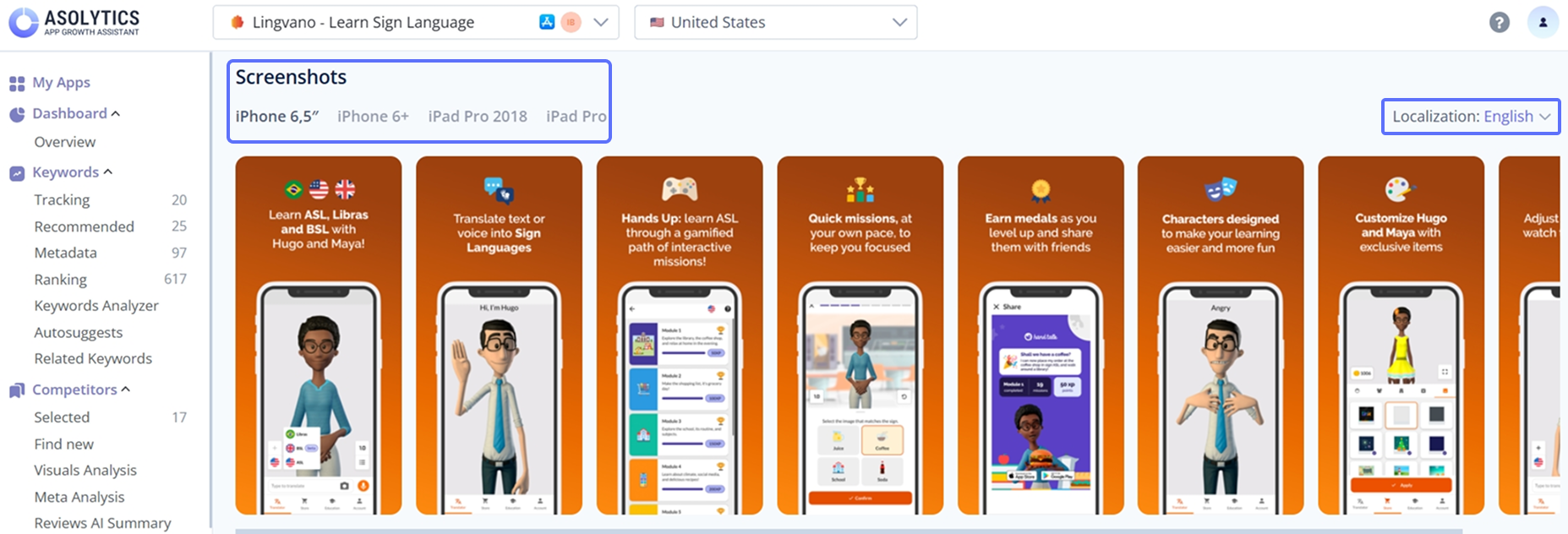Click the horizontal scrollbar under screenshots
Image resolution: width=1568 pixels, height=534 pixels.
coord(849,531)
